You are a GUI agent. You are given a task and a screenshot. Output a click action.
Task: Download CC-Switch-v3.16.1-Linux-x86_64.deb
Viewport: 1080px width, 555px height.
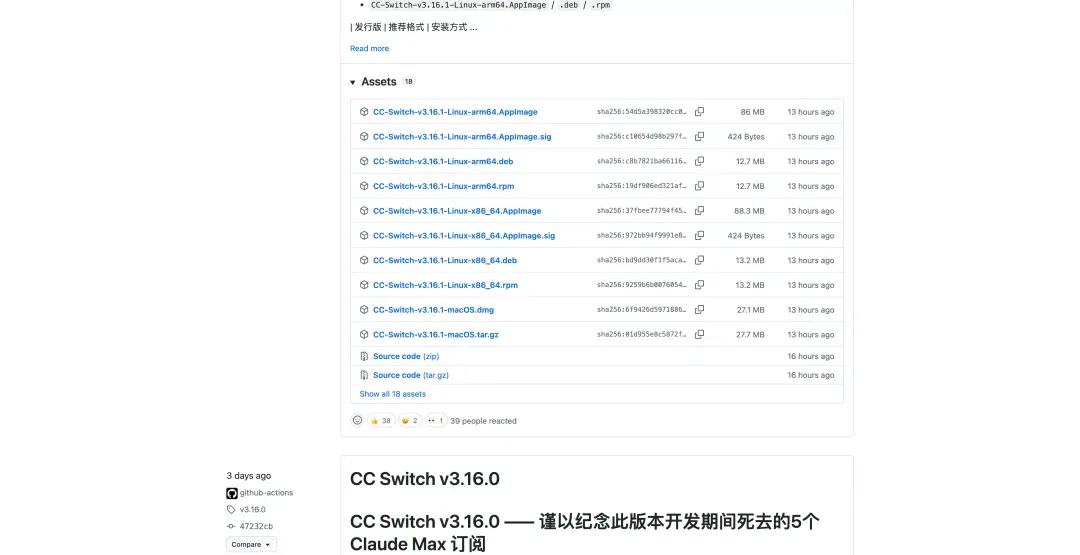445,260
